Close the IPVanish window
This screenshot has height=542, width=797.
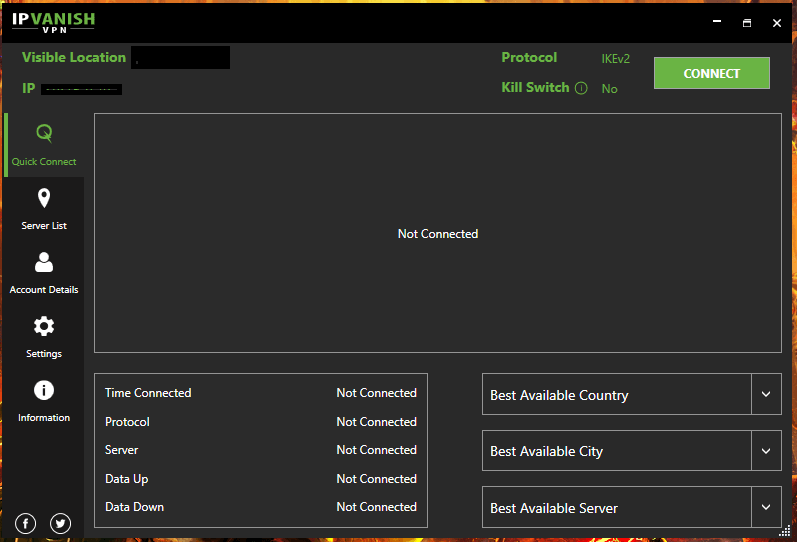(x=777, y=23)
